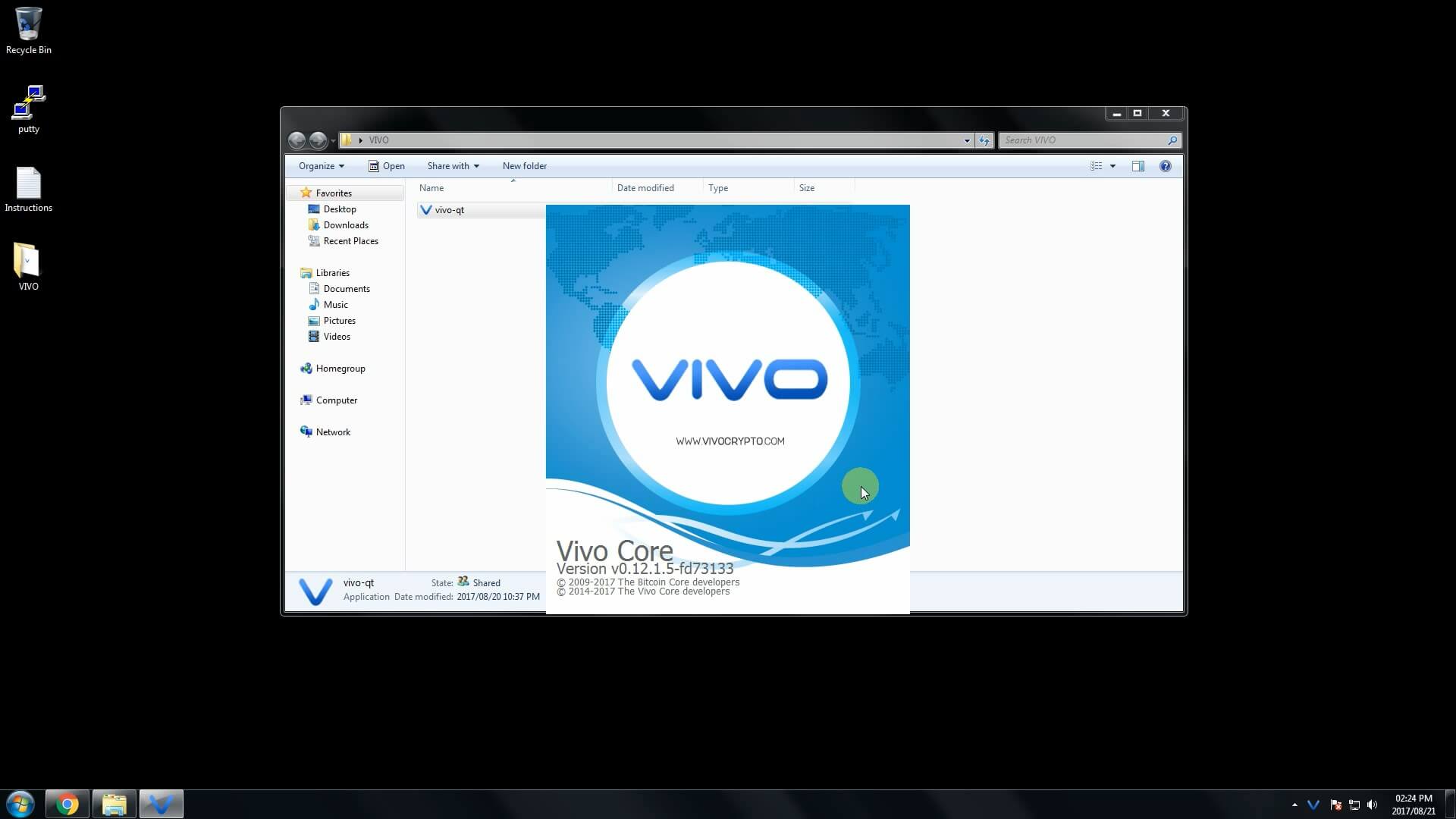Click the address bar refresh button
The width and height of the screenshot is (1456, 819).
pyautogui.click(x=983, y=140)
